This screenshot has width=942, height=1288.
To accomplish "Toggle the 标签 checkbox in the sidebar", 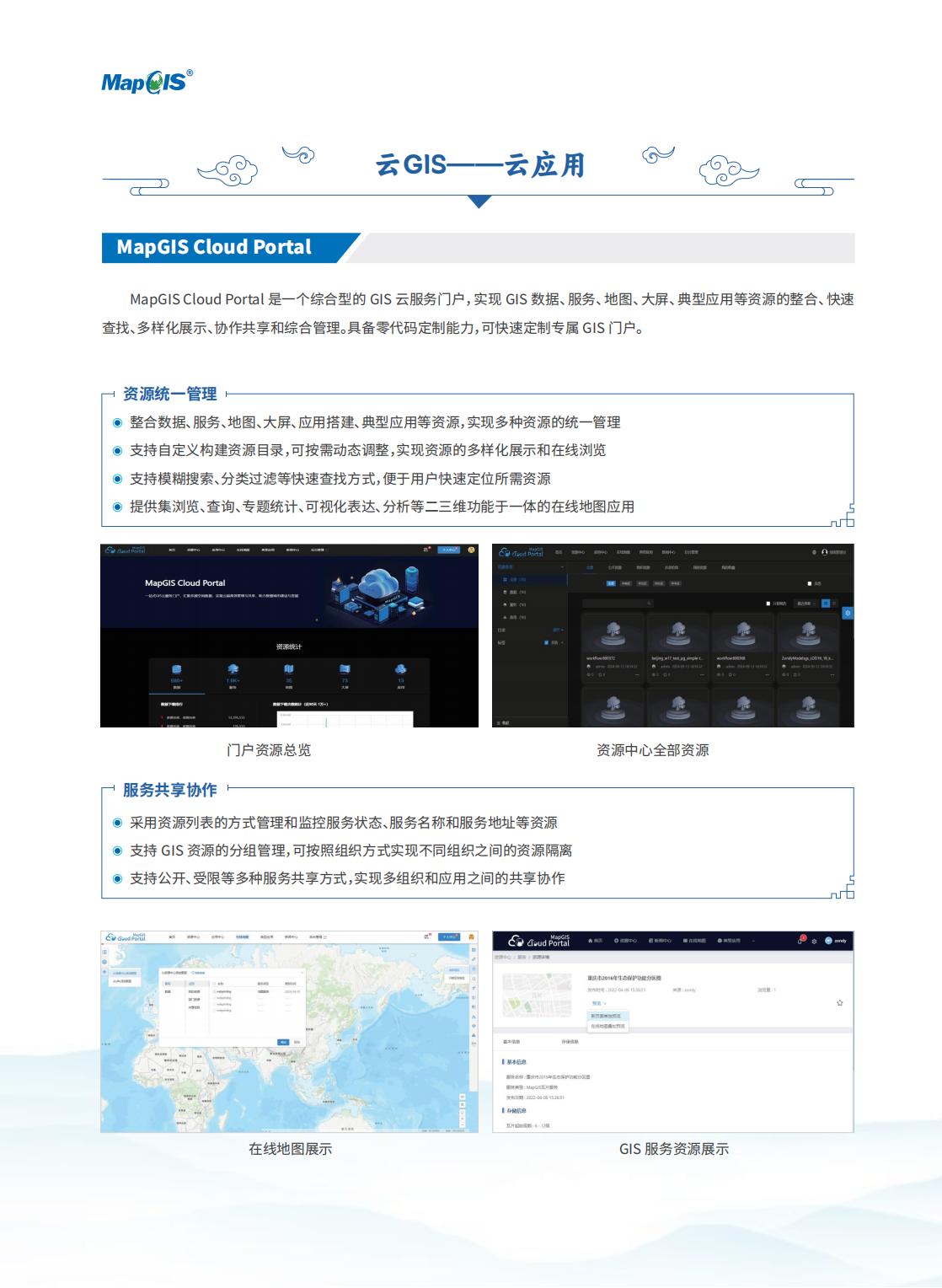I will pos(546,642).
